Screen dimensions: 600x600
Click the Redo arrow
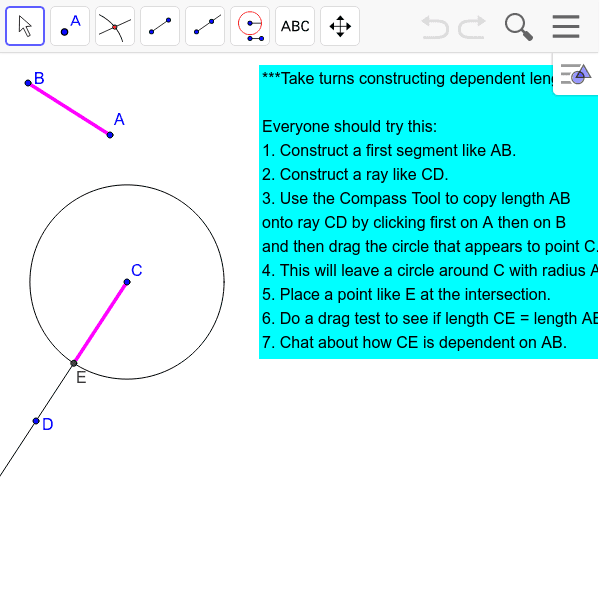[x=472, y=27]
